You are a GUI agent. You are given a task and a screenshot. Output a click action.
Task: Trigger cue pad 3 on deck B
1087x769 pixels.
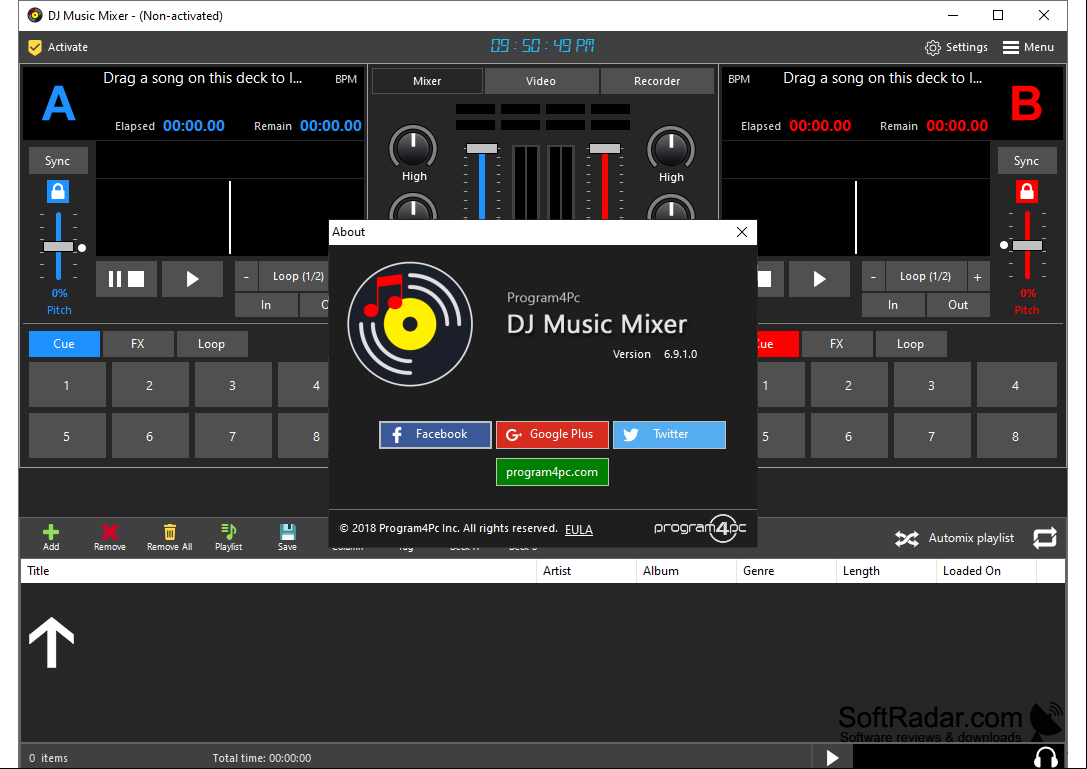932,385
